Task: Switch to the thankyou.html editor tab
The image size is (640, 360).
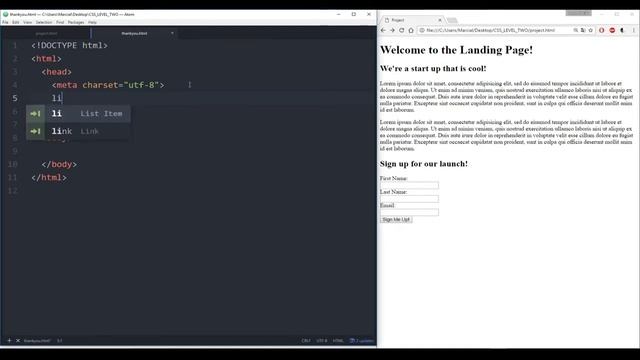Action: tap(134, 33)
